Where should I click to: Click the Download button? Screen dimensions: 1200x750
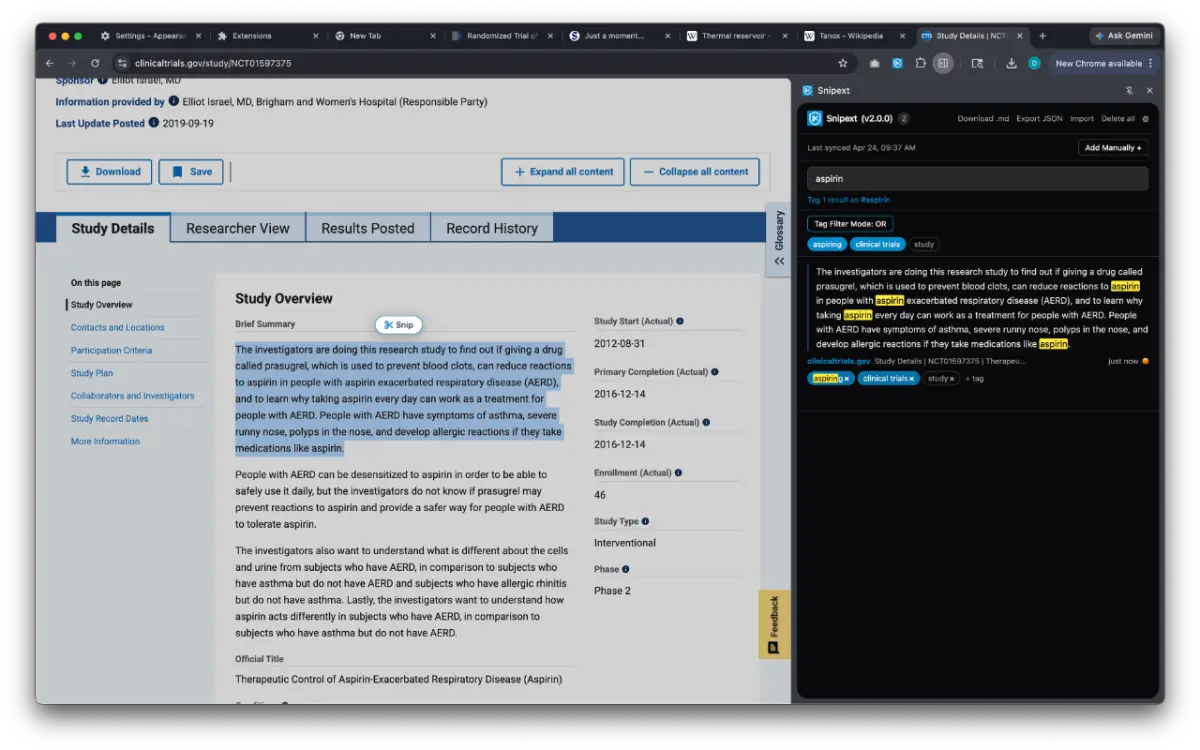tap(110, 172)
